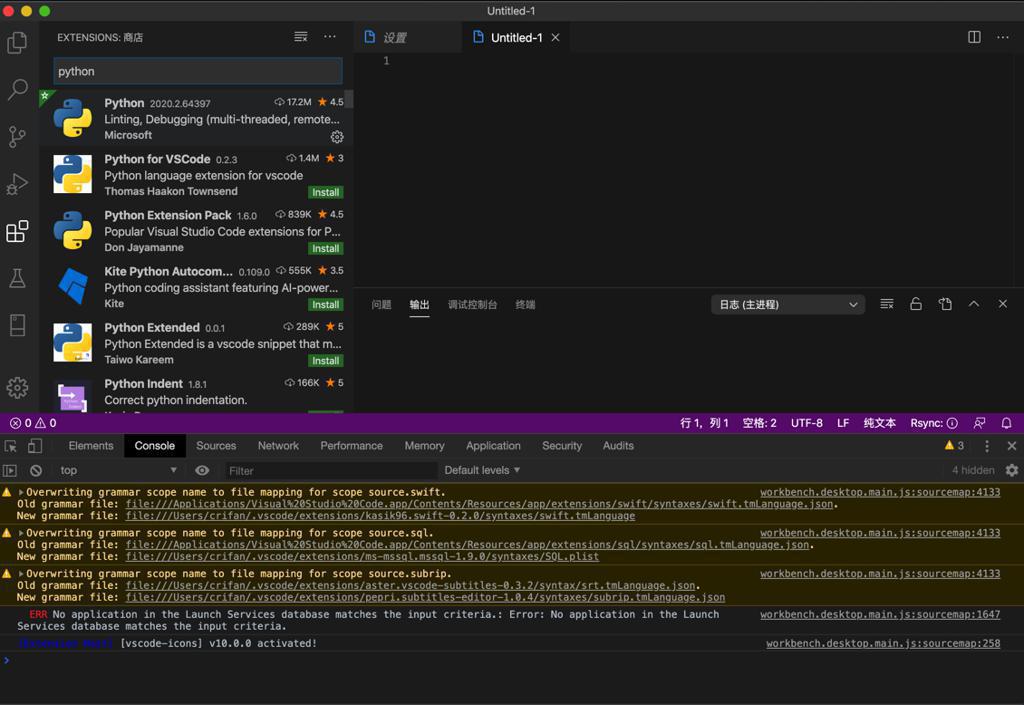1024x705 pixels.
Task: Open the Run and Debug view
Action: click(17, 184)
